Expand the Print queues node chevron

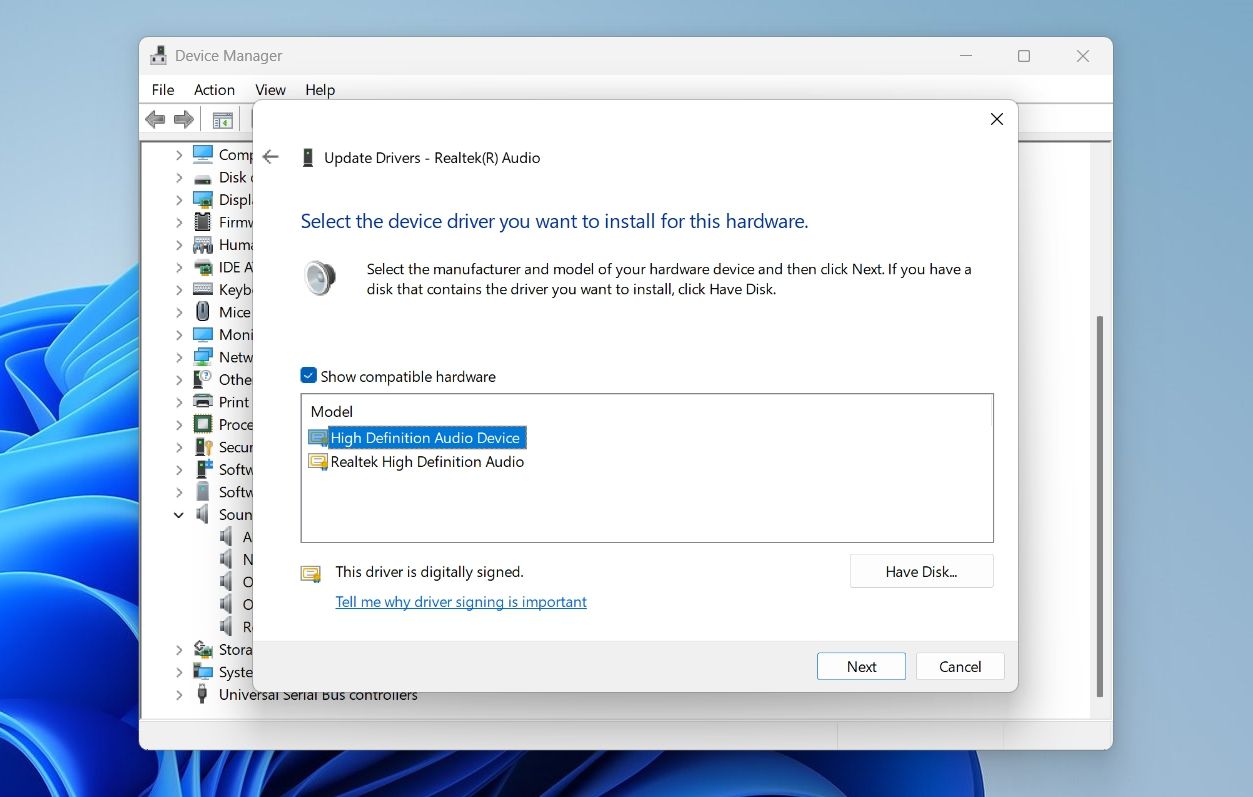click(179, 402)
